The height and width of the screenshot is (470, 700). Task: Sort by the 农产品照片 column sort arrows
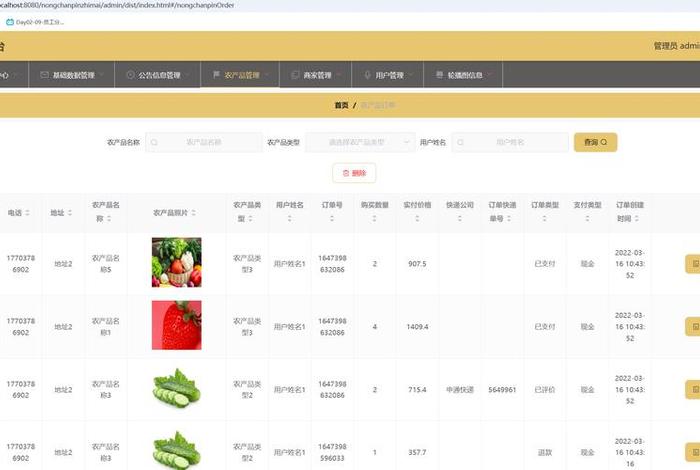click(193, 212)
